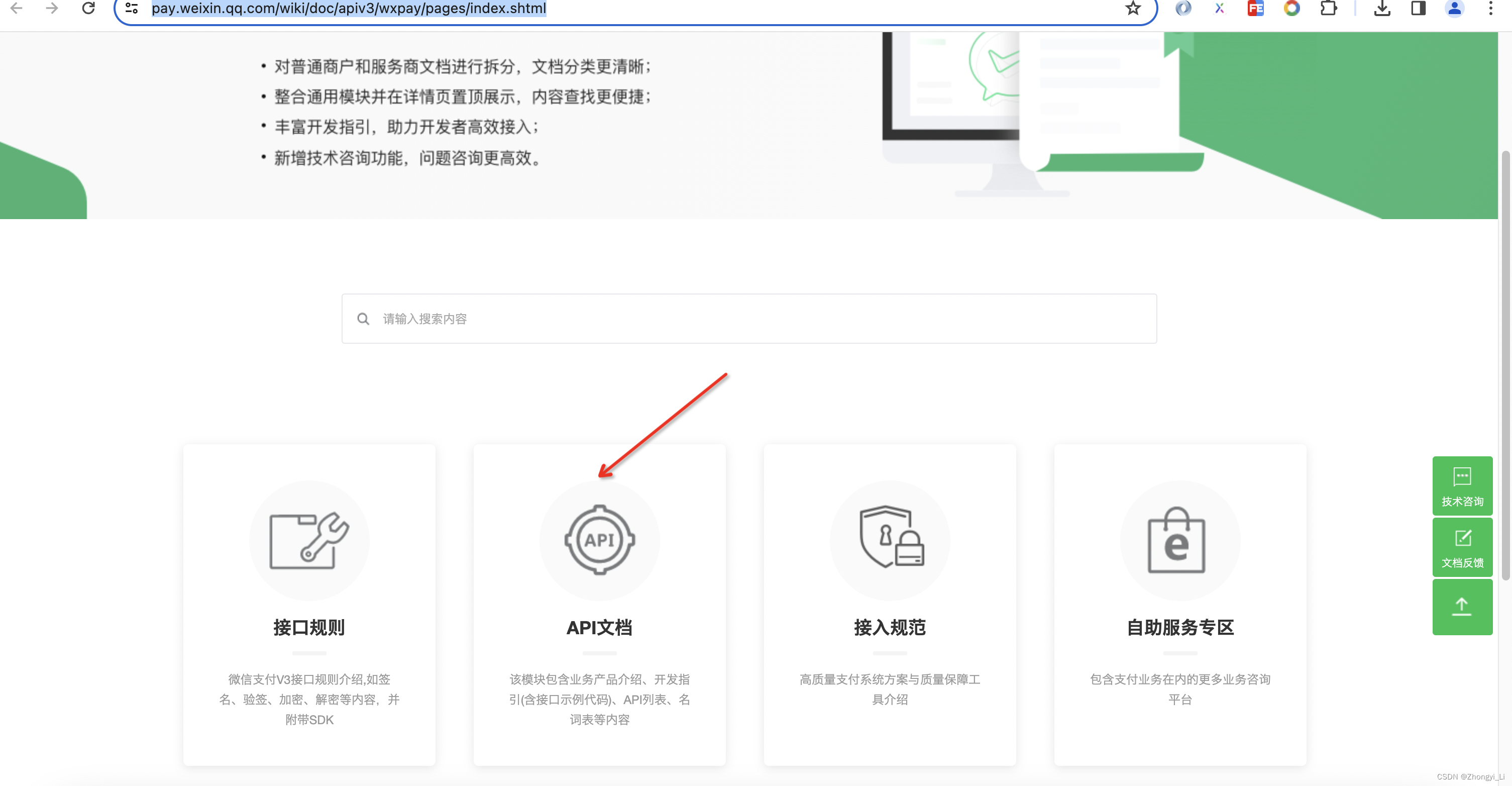Screen dimensions: 1512x786
Task: View site information icon in address bar
Action: pos(132,8)
